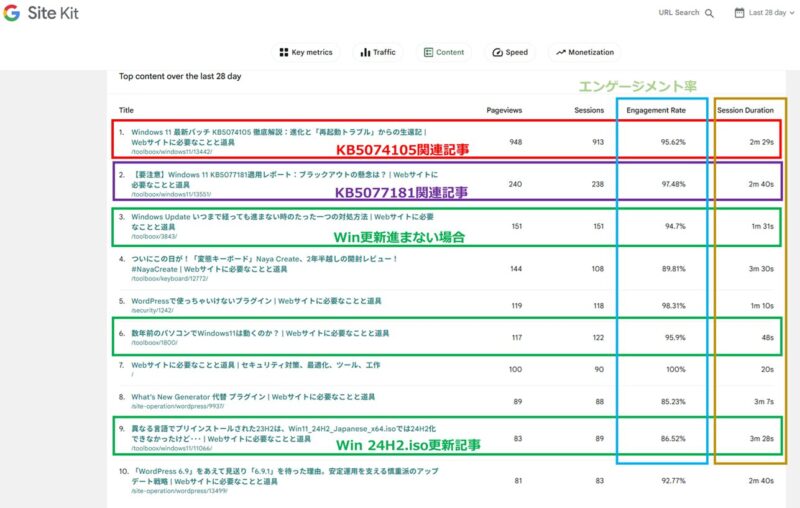Click the Pageviews column header
Viewport: 800px width, 508px height.
504,110
